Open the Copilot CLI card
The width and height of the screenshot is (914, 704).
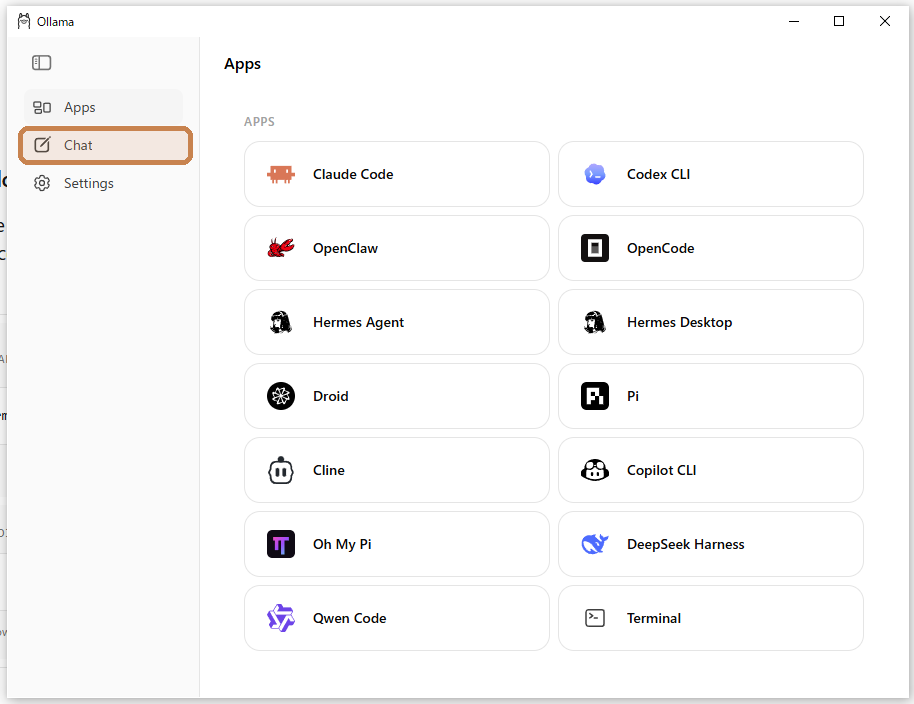[711, 470]
